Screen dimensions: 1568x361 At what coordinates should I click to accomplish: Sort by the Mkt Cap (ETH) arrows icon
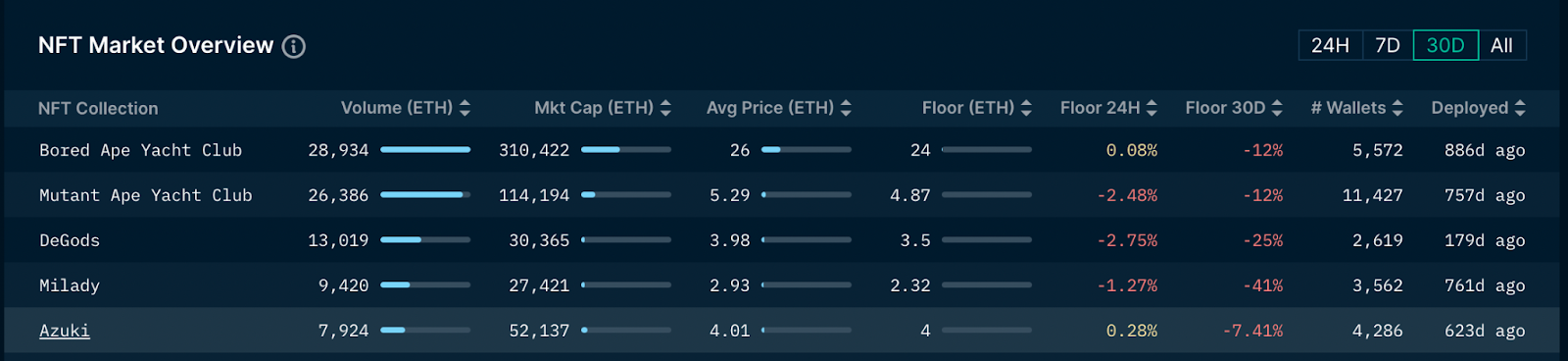pyautogui.click(x=665, y=108)
